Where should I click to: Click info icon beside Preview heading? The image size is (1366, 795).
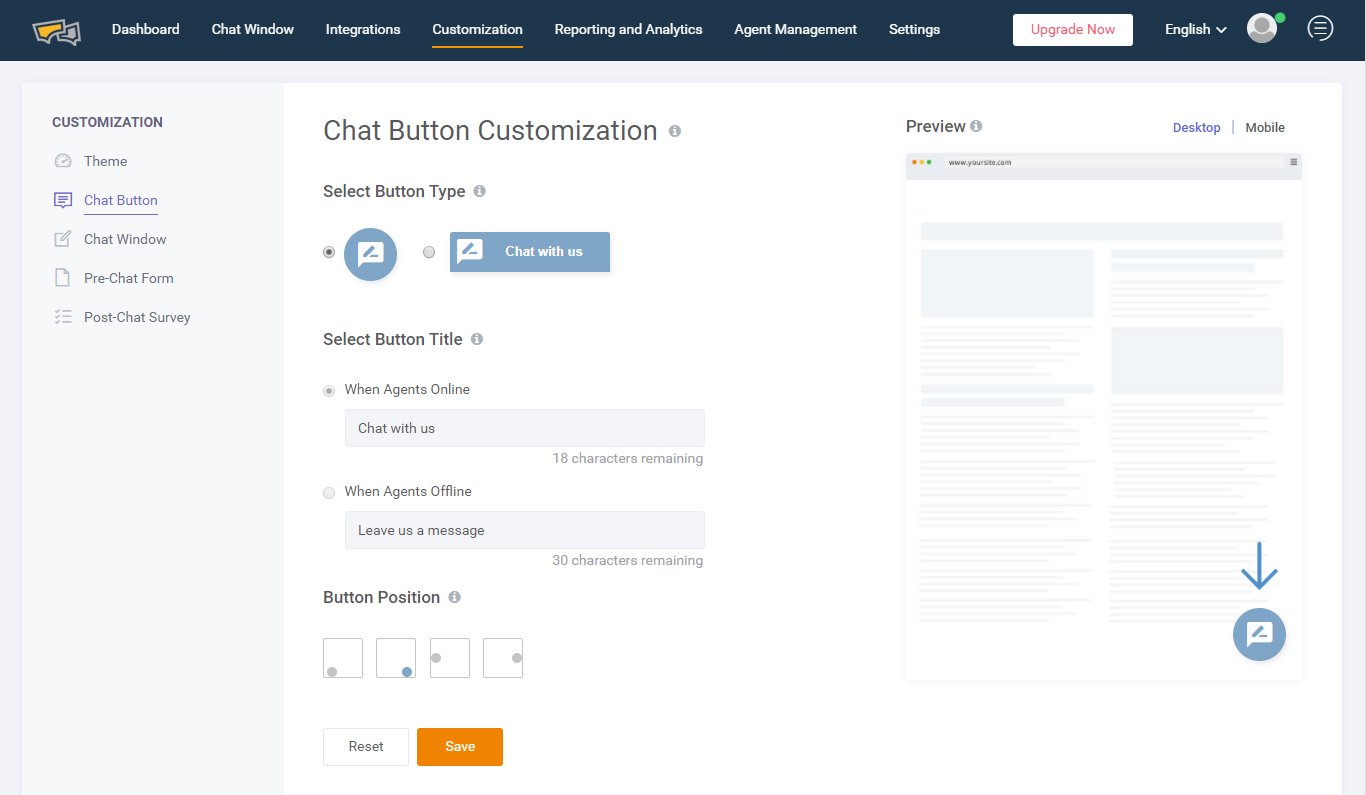(x=976, y=126)
